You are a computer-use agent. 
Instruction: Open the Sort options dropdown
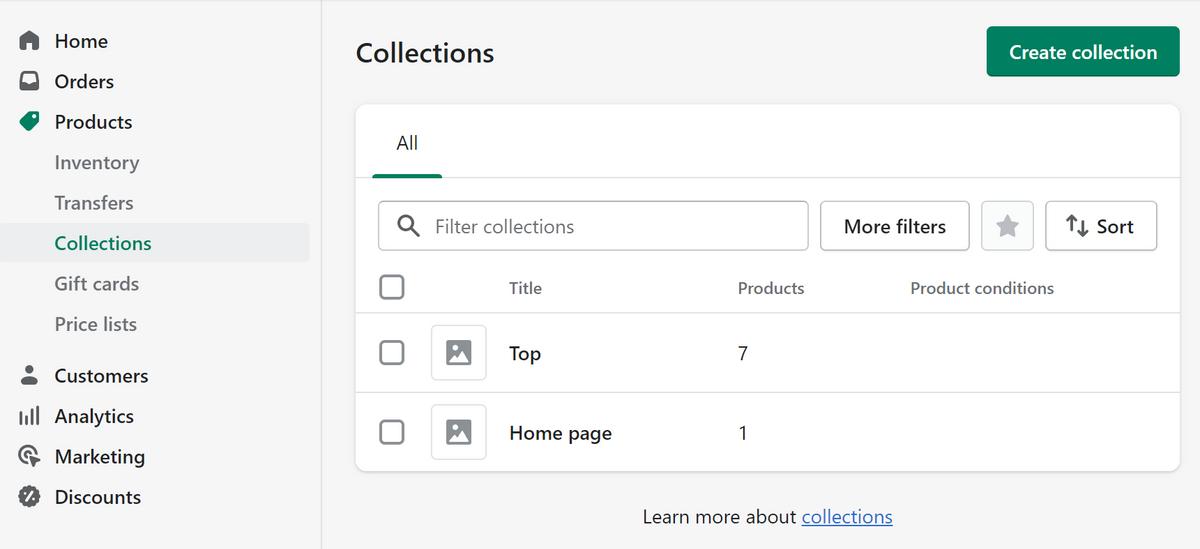[1101, 226]
